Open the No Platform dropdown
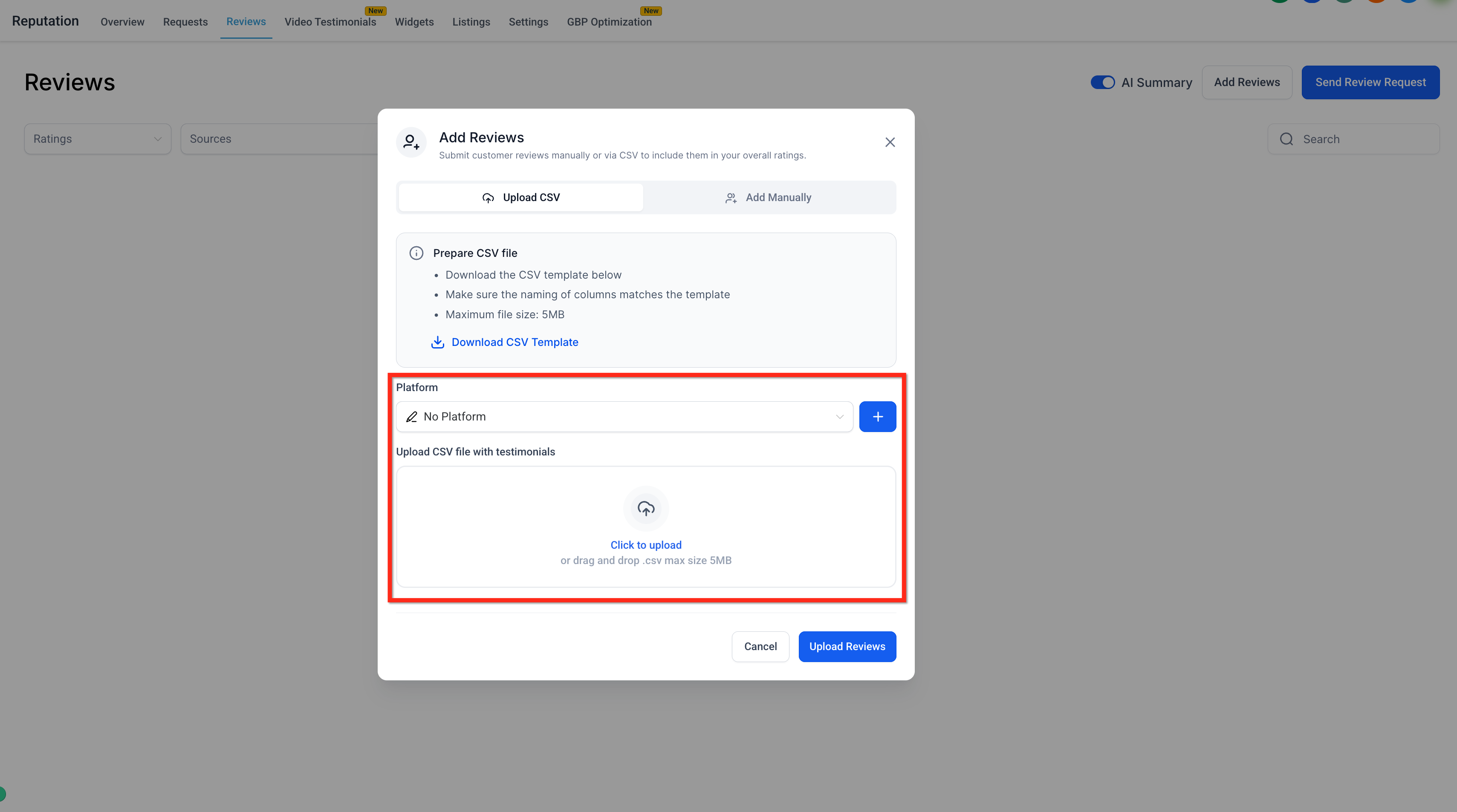The image size is (1457, 812). [624, 417]
